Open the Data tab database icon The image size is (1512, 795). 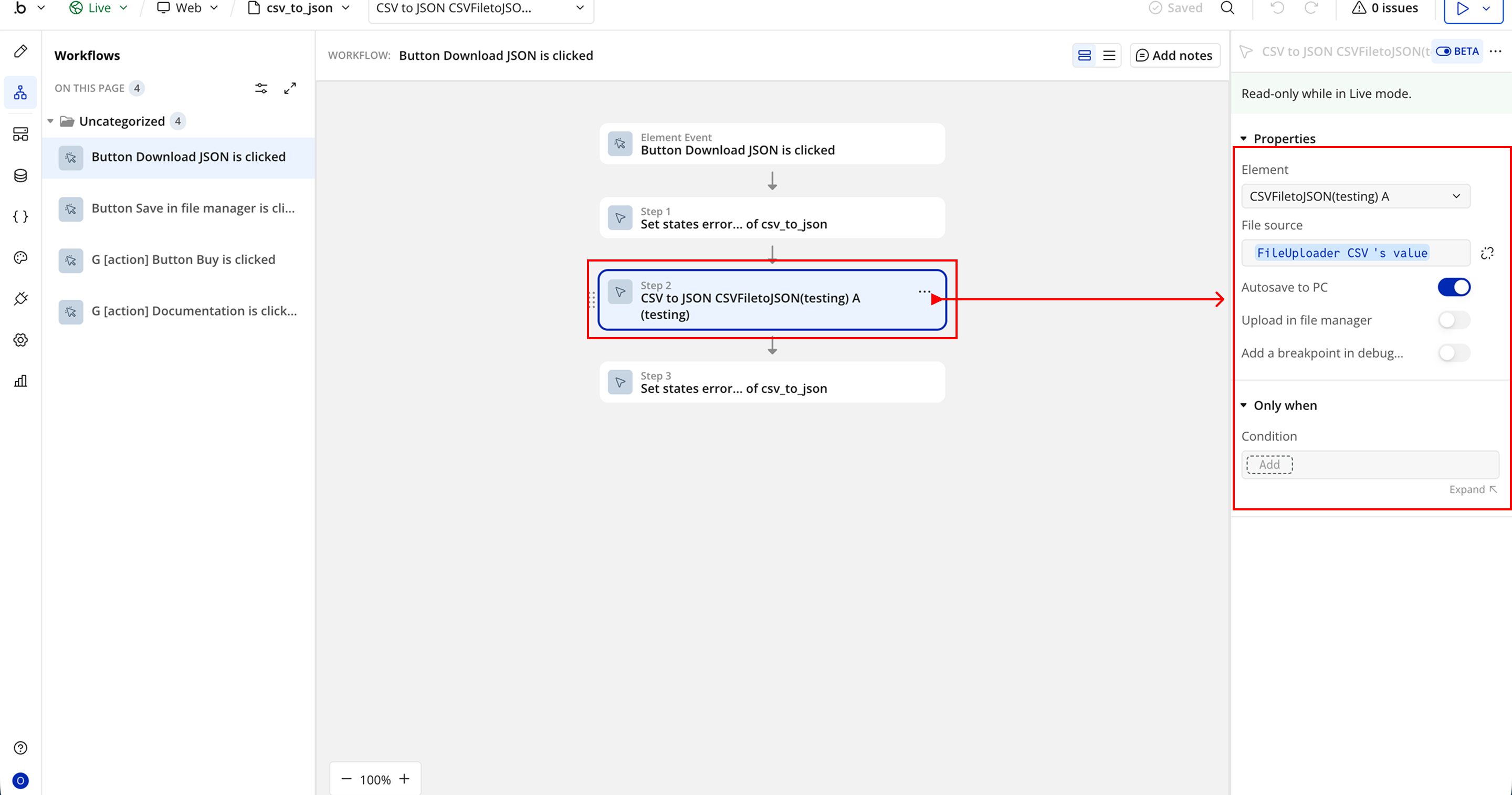[x=20, y=175]
